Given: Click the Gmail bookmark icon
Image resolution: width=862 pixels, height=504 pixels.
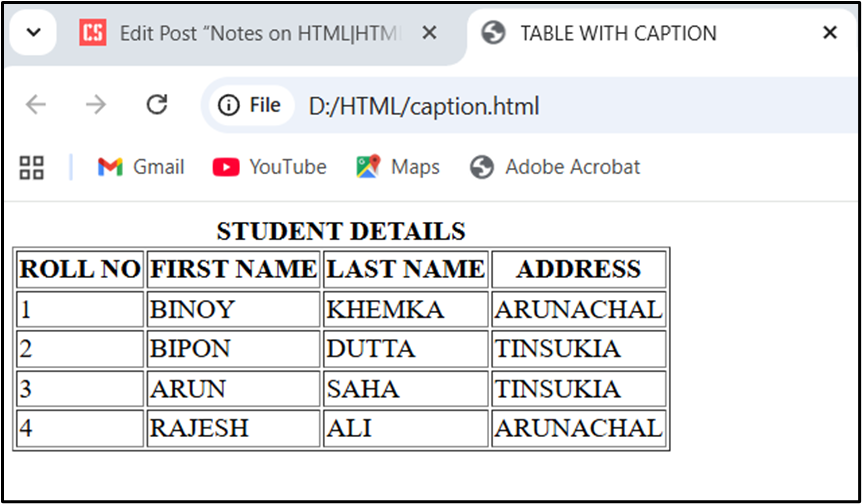Looking at the screenshot, I should tap(110, 167).
